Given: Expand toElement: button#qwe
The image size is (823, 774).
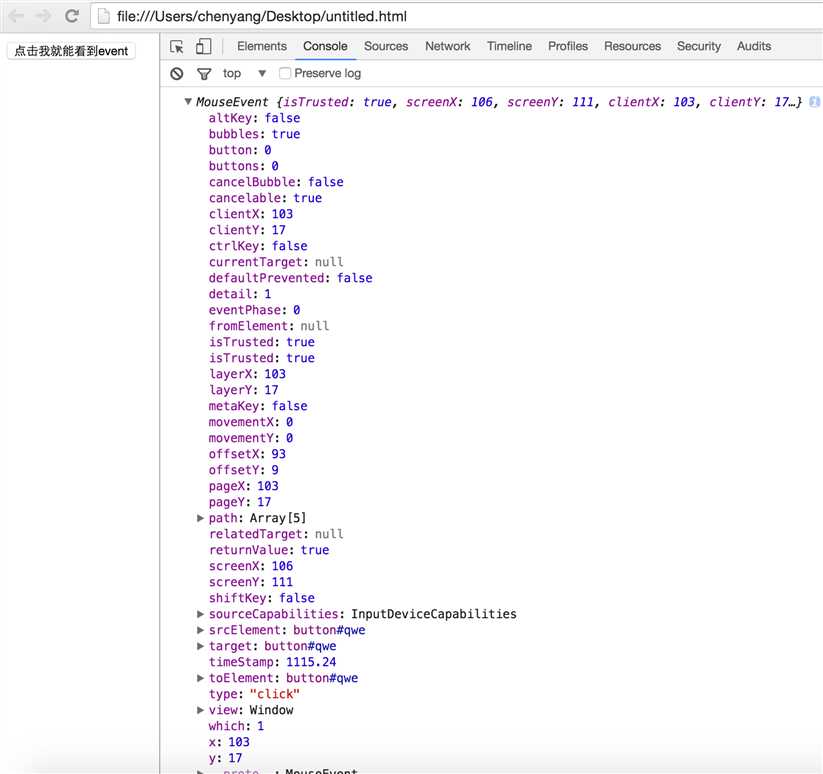Looking at the screenshot, I should click(x=200, y=678).
